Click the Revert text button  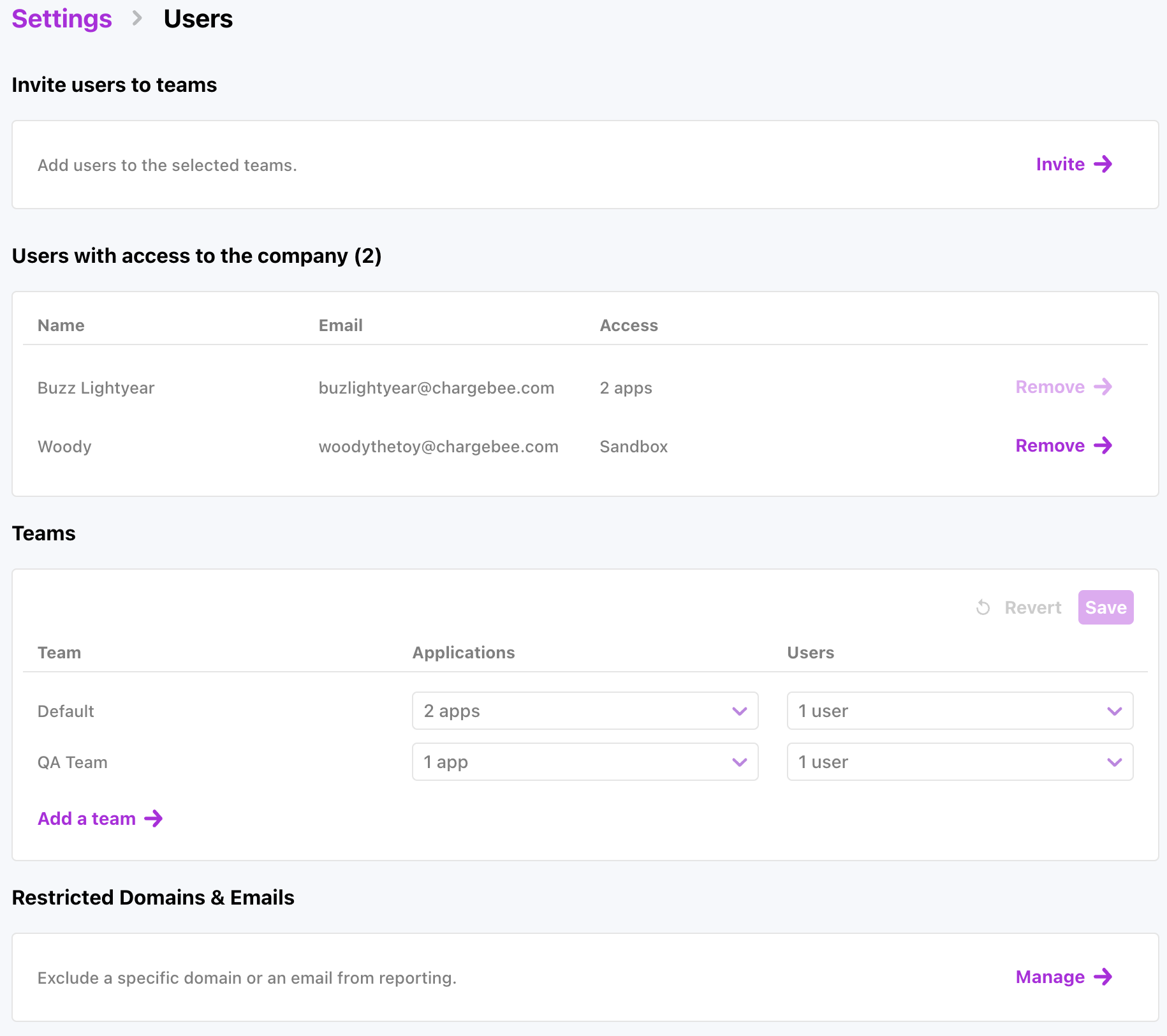[1032, 607]
